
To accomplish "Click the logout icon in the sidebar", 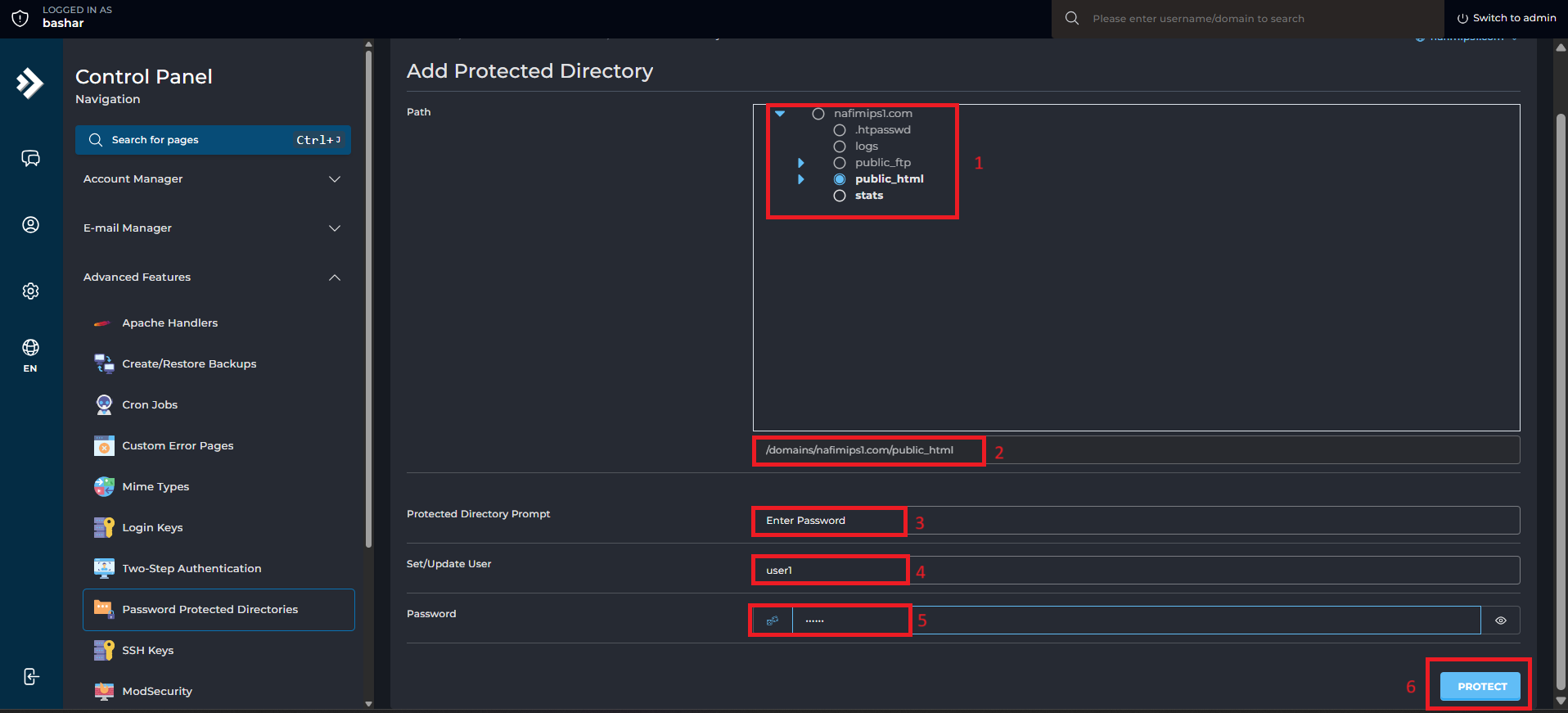I will point(30,676).
